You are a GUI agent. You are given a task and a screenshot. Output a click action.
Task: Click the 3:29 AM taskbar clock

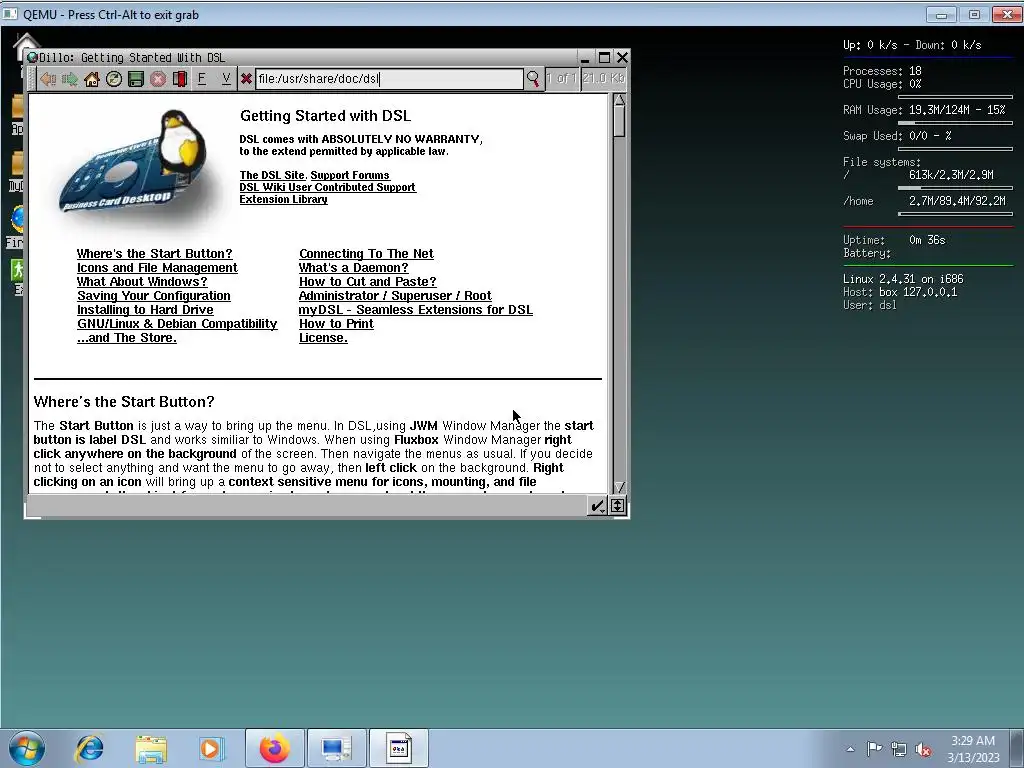(973, 741)
